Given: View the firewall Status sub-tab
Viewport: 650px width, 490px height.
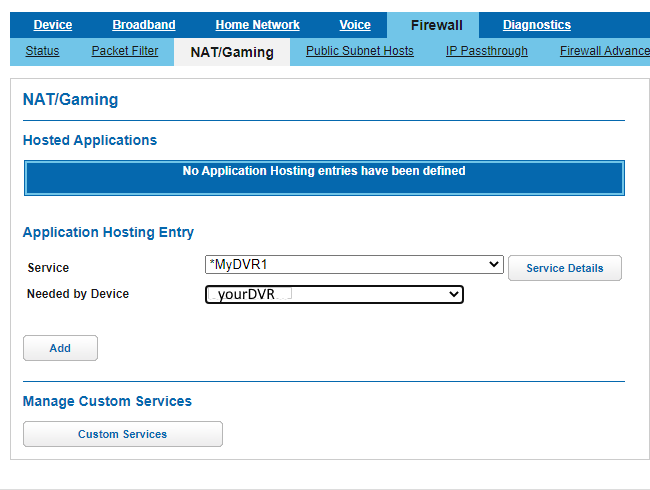Looking at the screenshot, I should [x=42, y=51].
